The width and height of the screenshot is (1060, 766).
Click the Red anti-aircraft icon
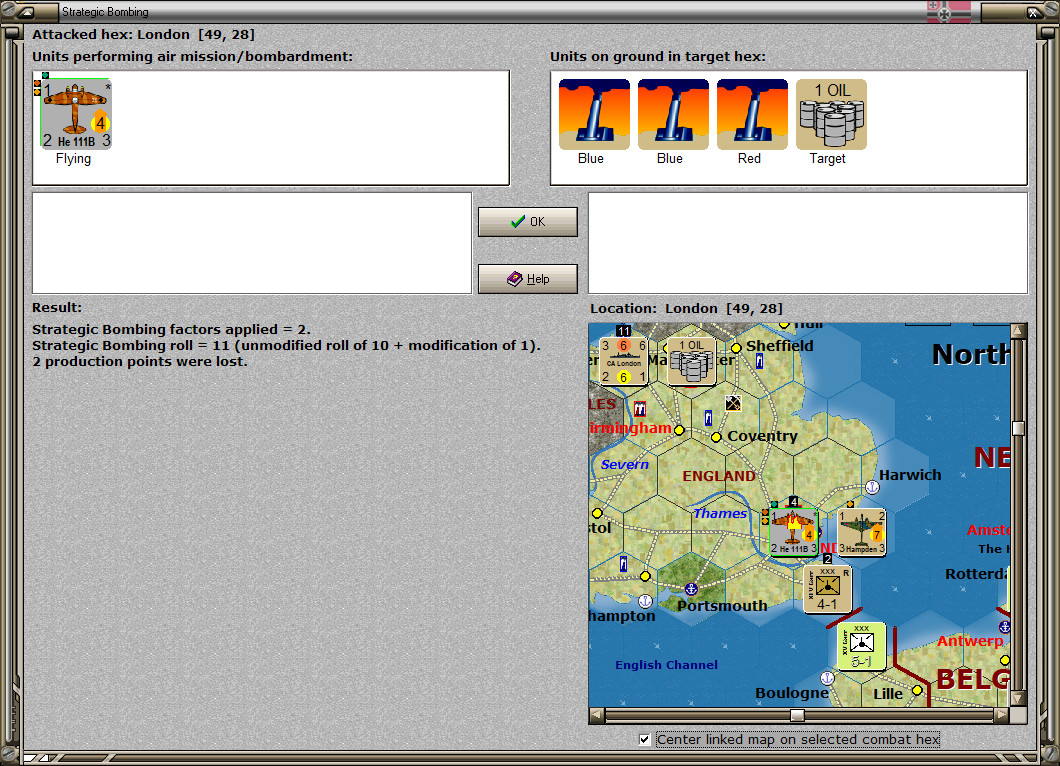(x=752, y=114)
